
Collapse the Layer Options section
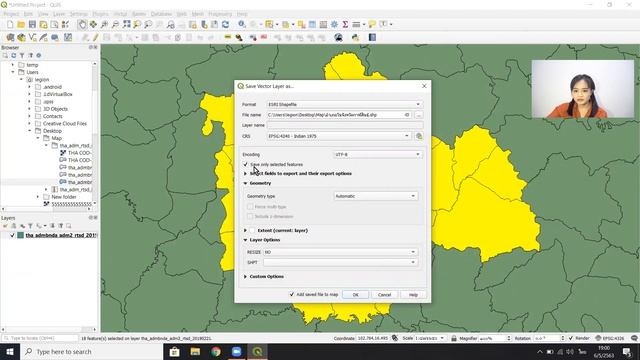tap(245, 240)
